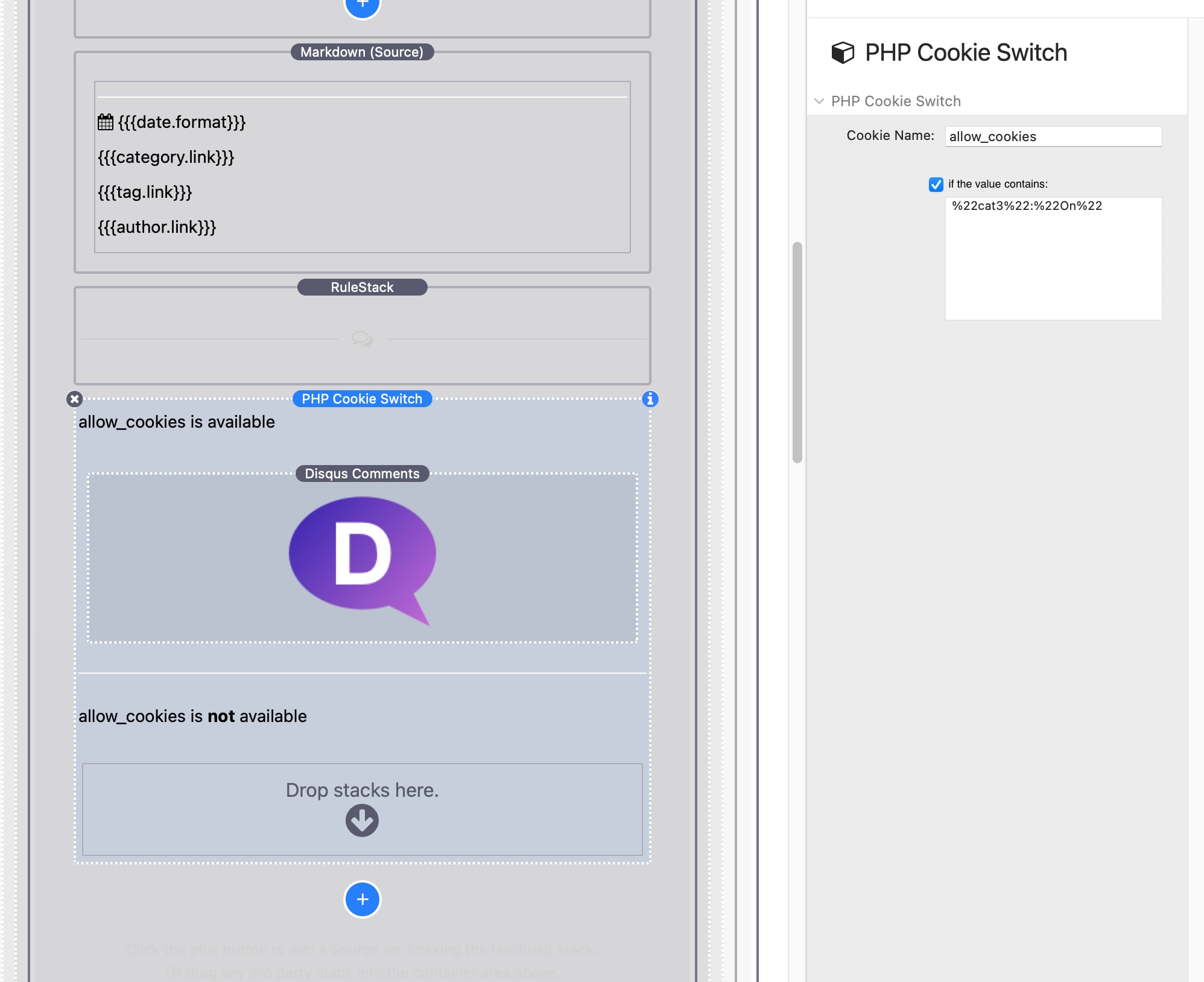Click 'allow_cookies is not available' text
The width and height of the screenshot is (1204, 982).
[192, 716]
